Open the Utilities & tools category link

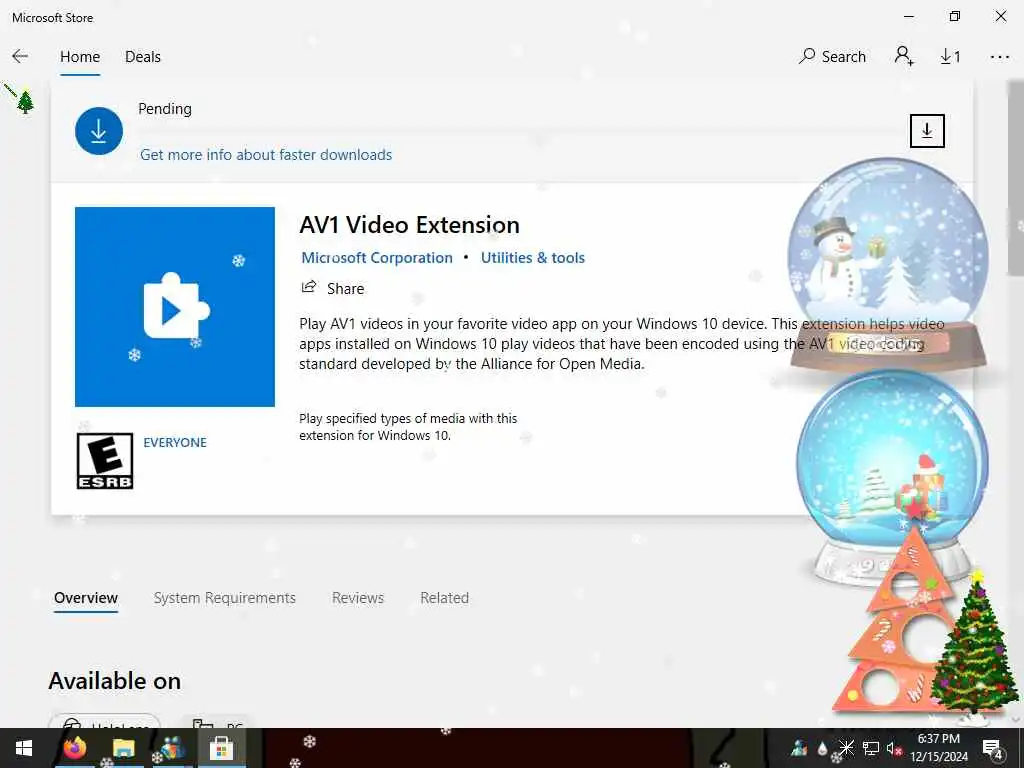tap(533, 258)
